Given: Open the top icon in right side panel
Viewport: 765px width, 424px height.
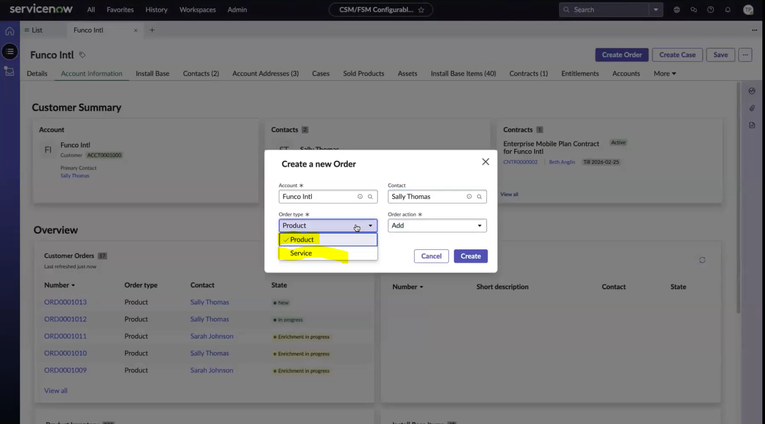Looking at the screenshot, I should (x=752, y=91).
